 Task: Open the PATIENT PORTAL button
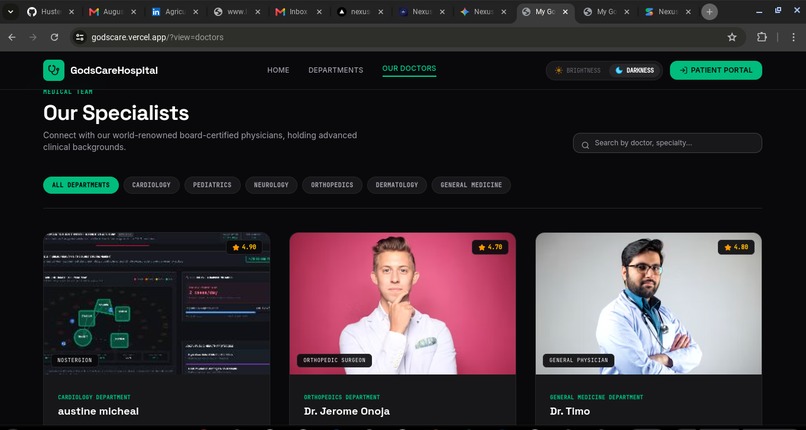tap(716, 70)
